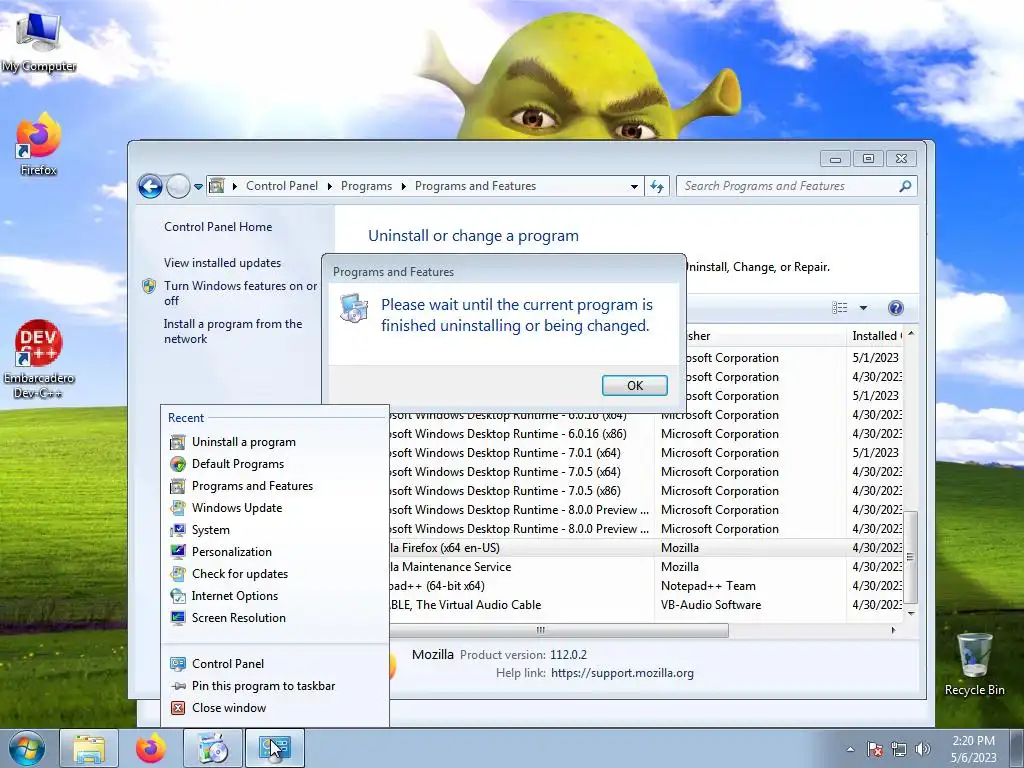Show hidden system tray icons
Screen dimensions: 1024x768
tap(850, 749)
